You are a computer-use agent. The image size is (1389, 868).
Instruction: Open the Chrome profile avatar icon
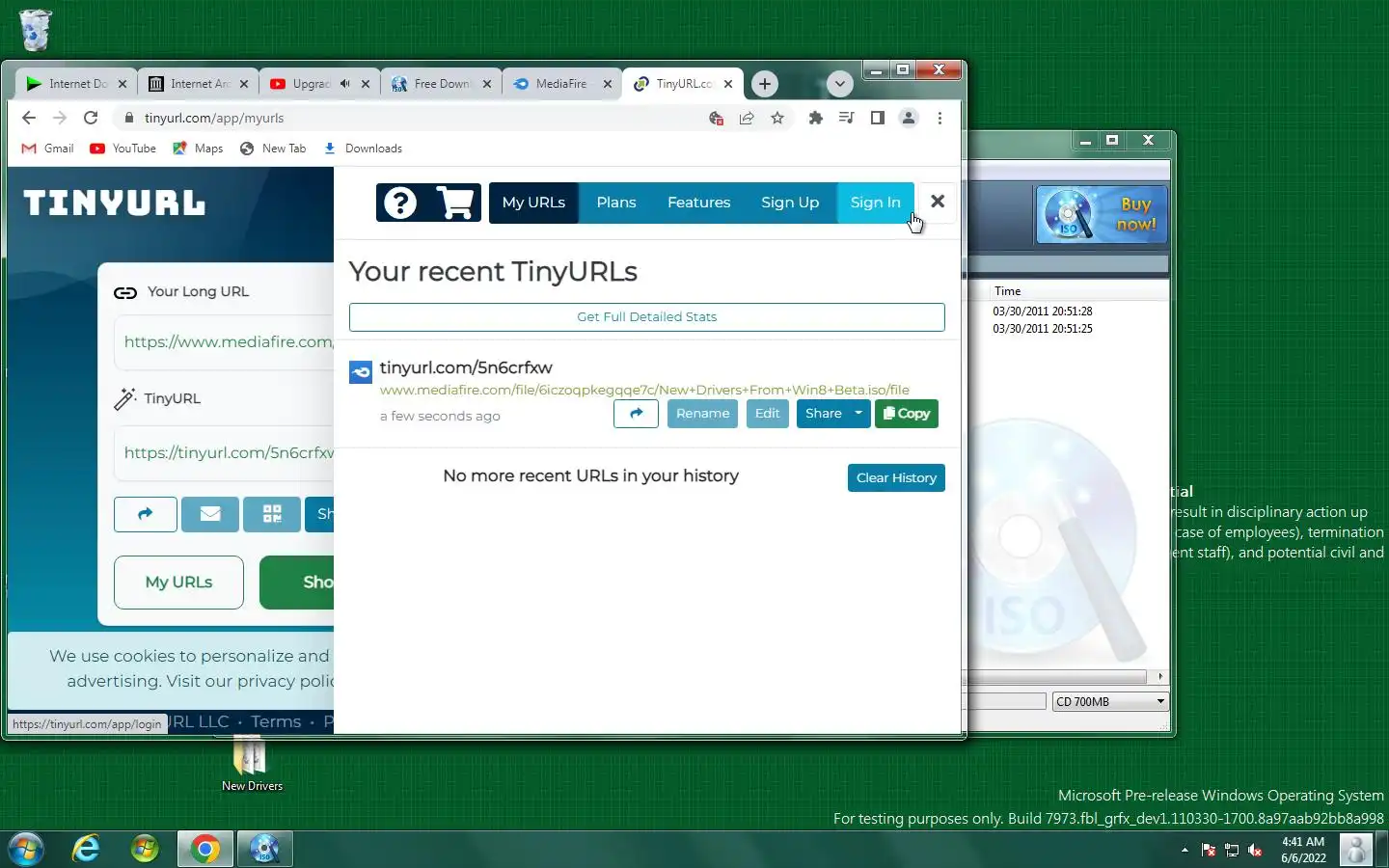pyautogui.click(x=909, y=118)
